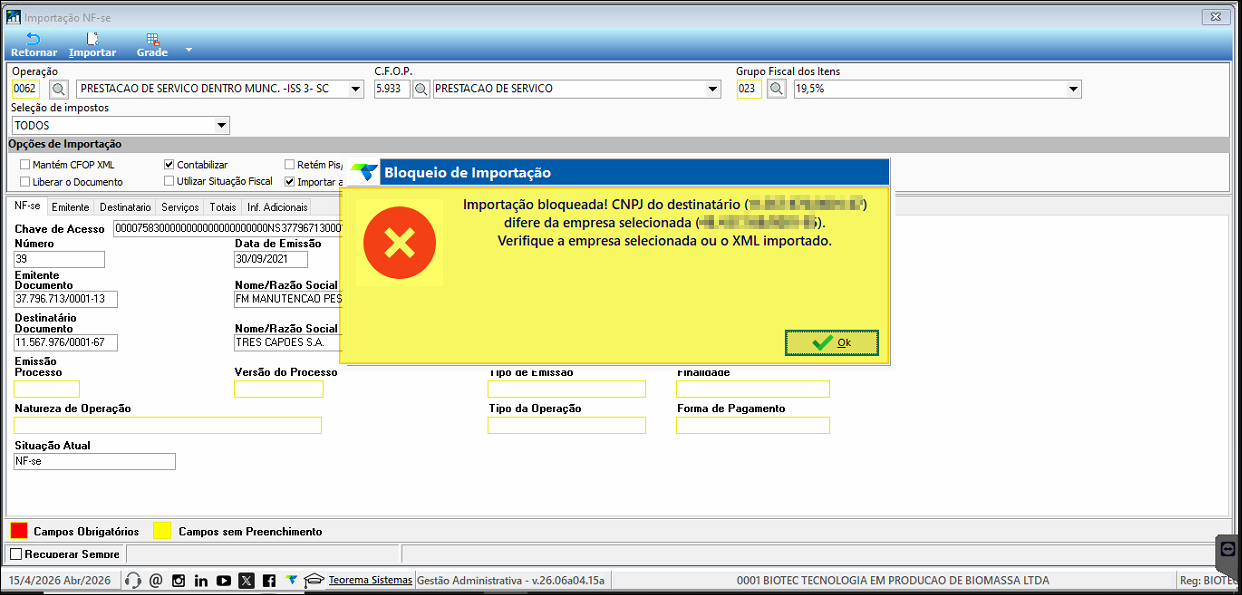The width and height of the screenshot is (1242, 595).
Task: Click the graduation cap icon in status bar
Action: (314, 580)
